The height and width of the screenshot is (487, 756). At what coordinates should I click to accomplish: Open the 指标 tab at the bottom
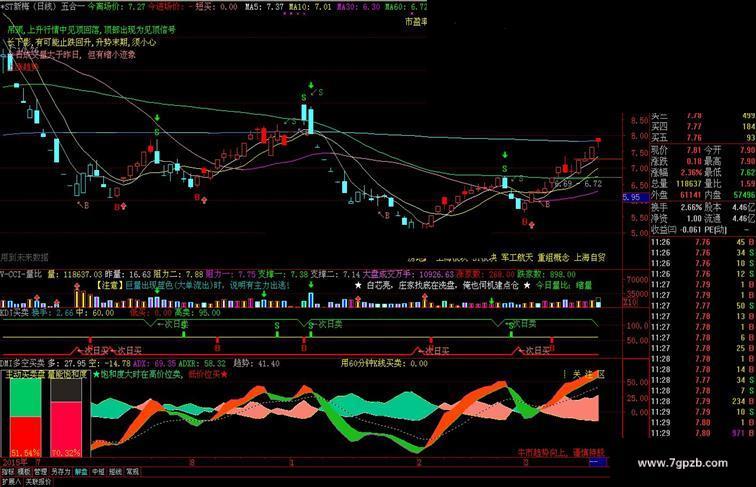coord(7,472)
